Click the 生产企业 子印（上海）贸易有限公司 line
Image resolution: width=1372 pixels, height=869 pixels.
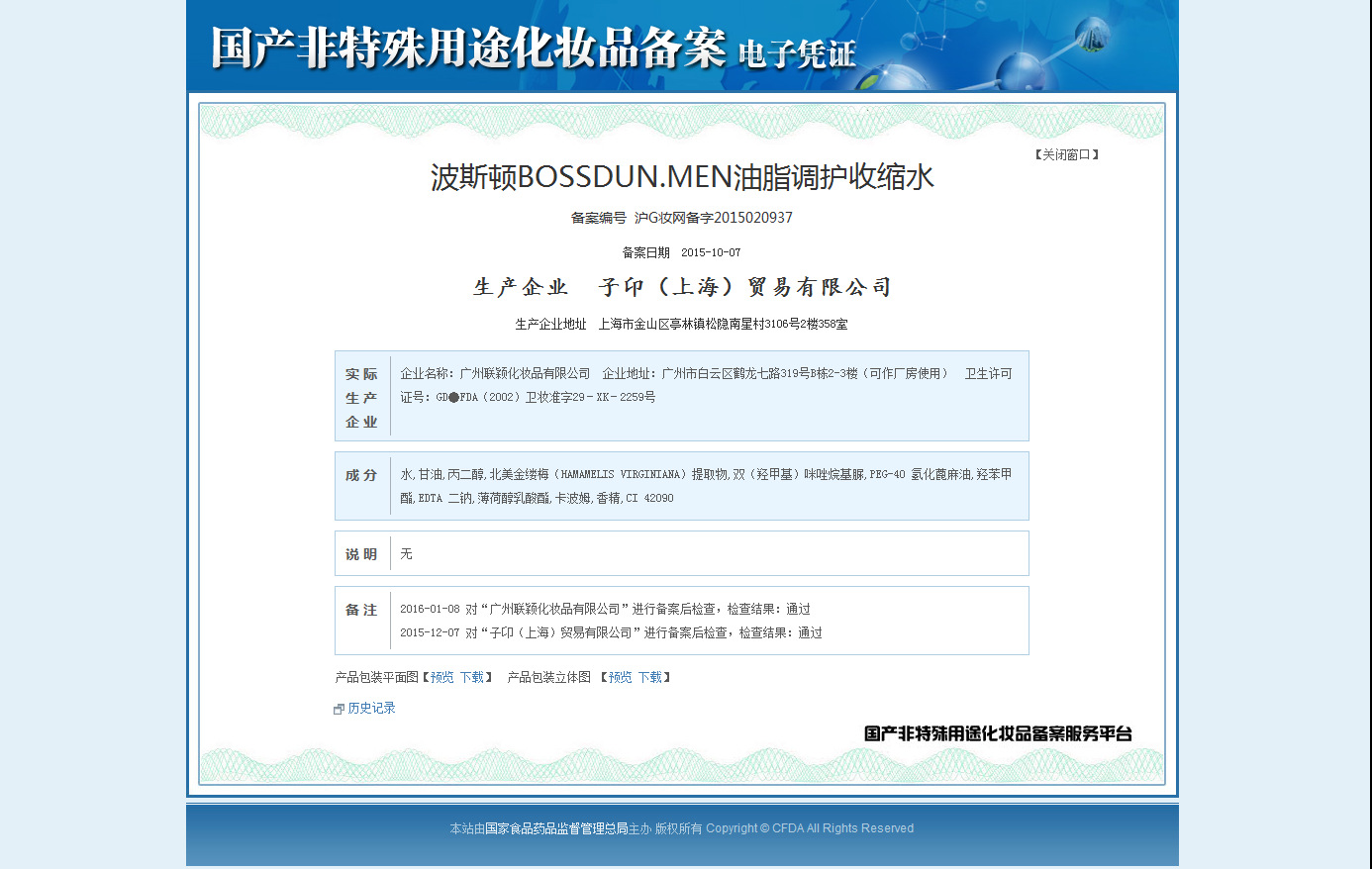pos(682,287)
